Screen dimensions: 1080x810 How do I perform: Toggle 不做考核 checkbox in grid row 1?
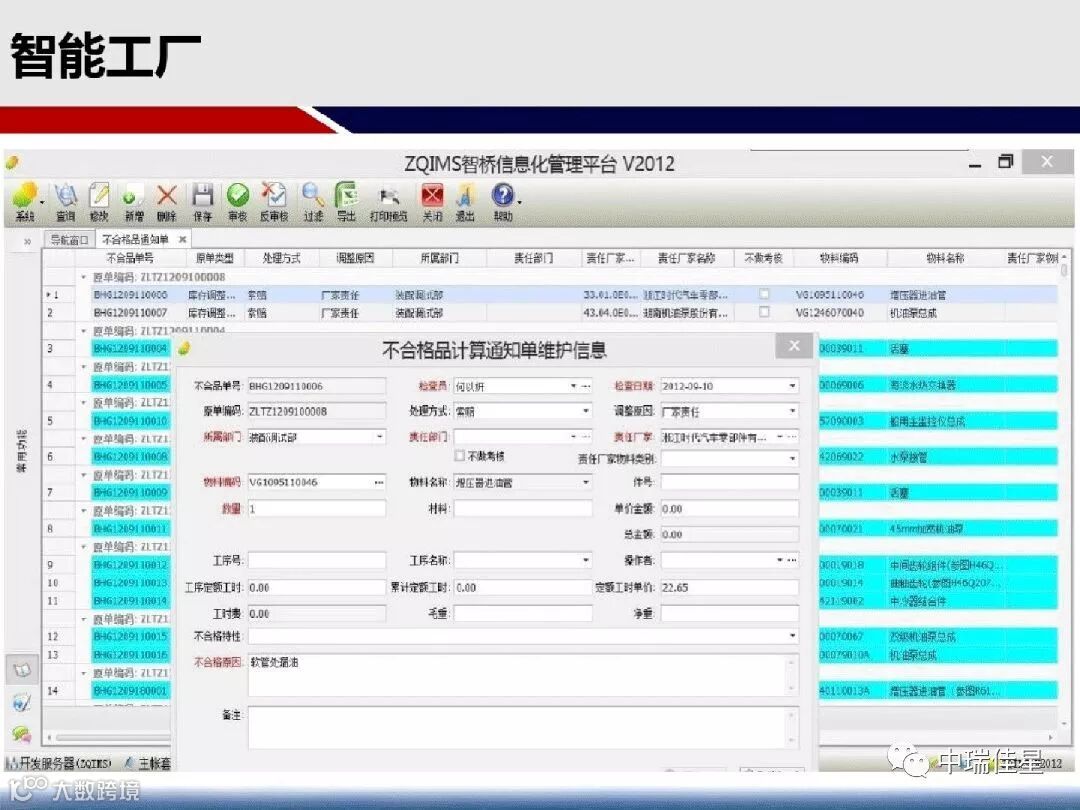pyautogui.click(x=764, y=294)
